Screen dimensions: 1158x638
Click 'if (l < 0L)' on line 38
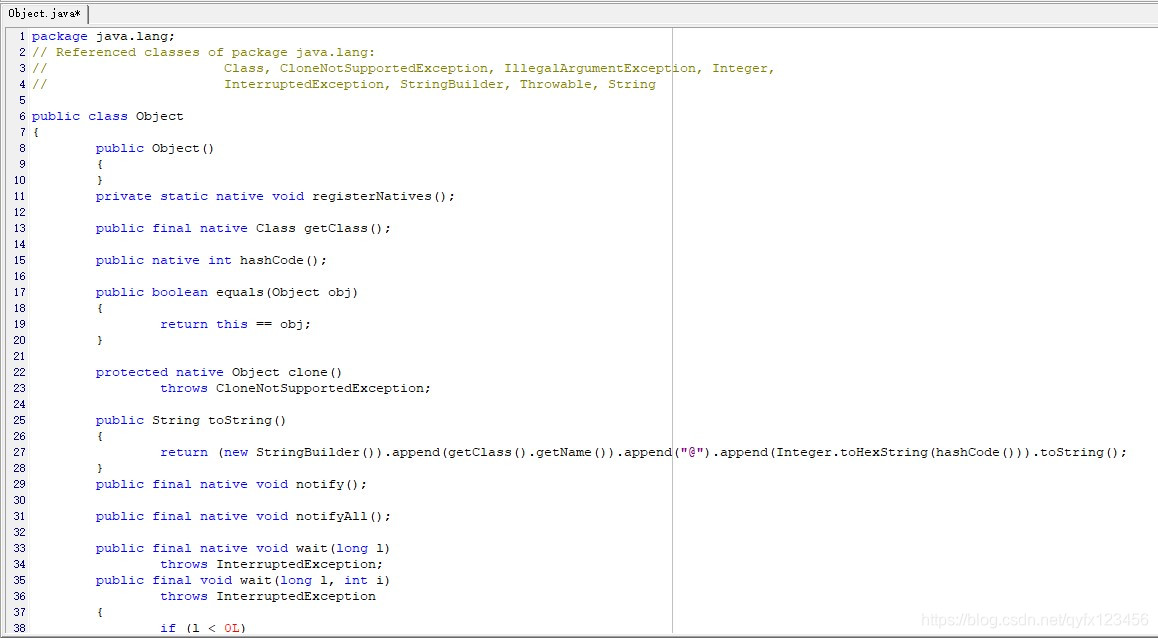point(203,628)
